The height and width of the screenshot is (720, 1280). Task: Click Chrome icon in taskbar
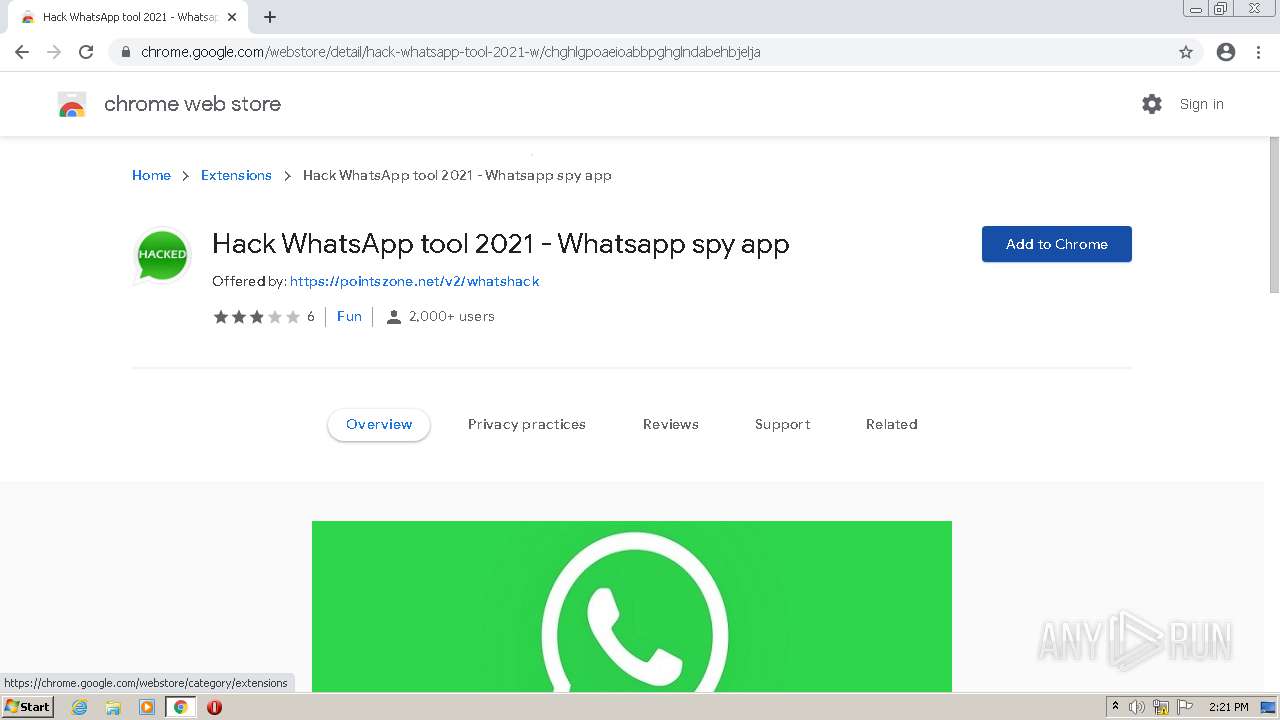[181, 707]
